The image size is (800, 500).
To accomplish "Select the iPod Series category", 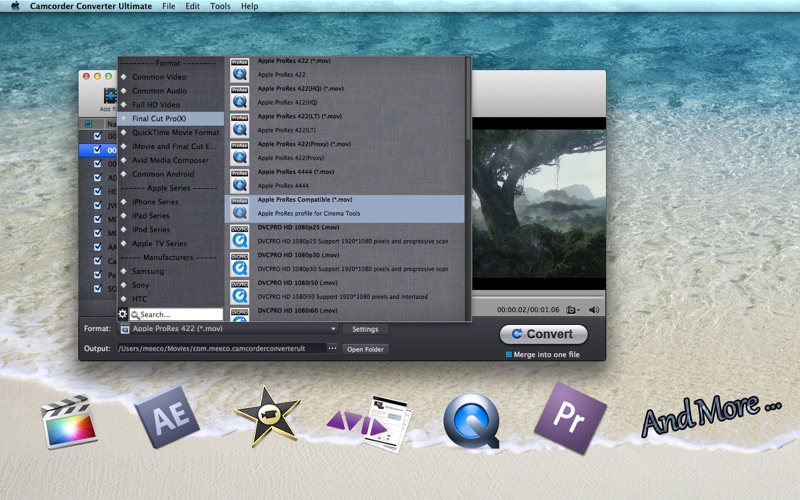I will [x=170, y=230].
